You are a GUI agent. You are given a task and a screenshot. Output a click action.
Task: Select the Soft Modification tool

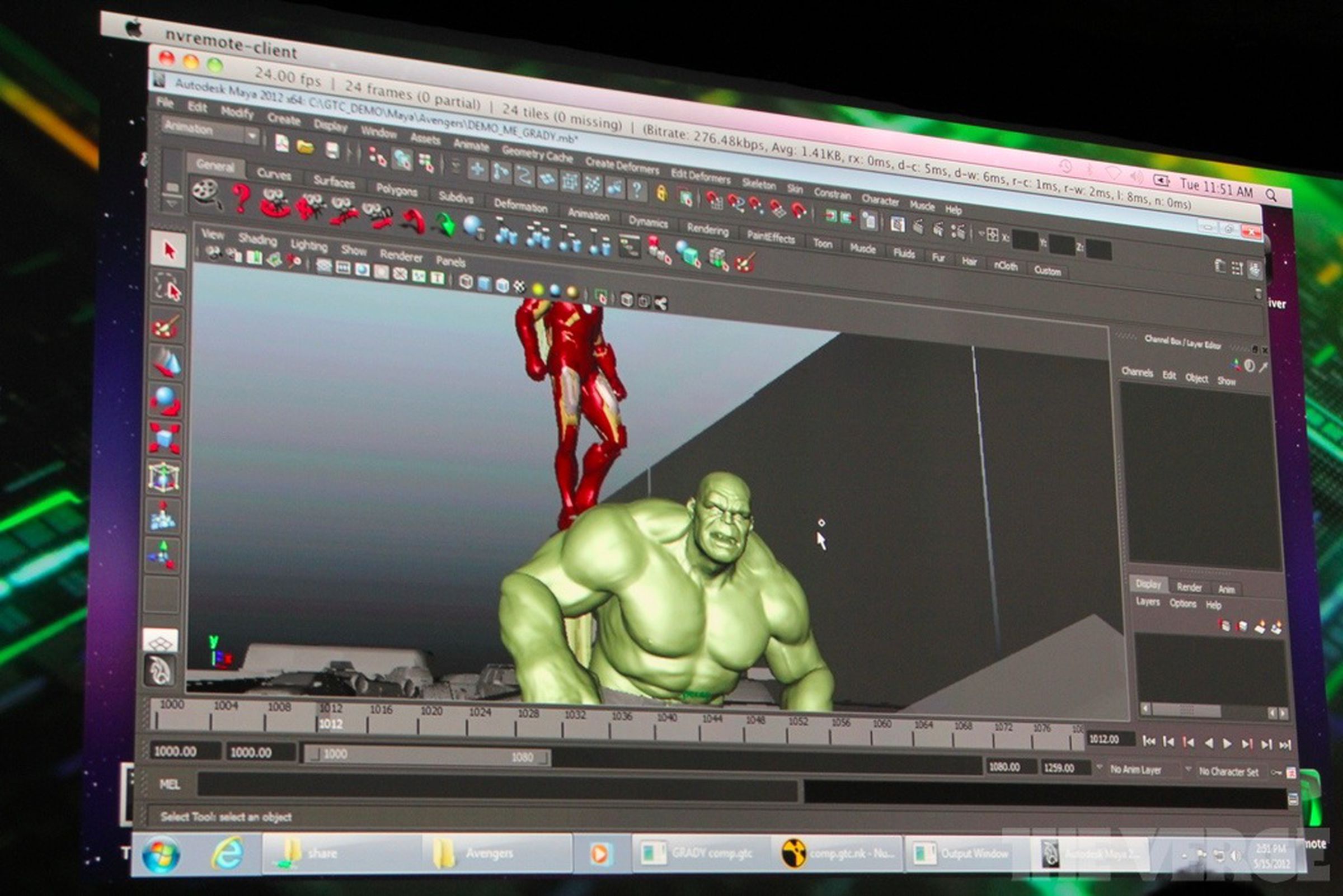[163, 516]
